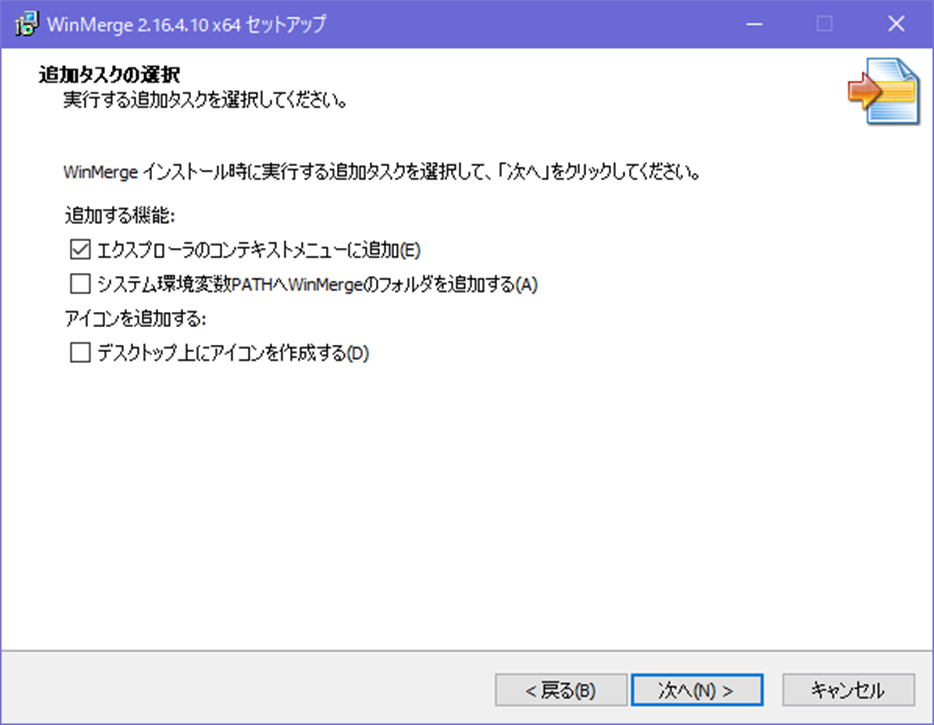
Task: Click the アイコンを追加する: group label
Action: click(135, 319)
